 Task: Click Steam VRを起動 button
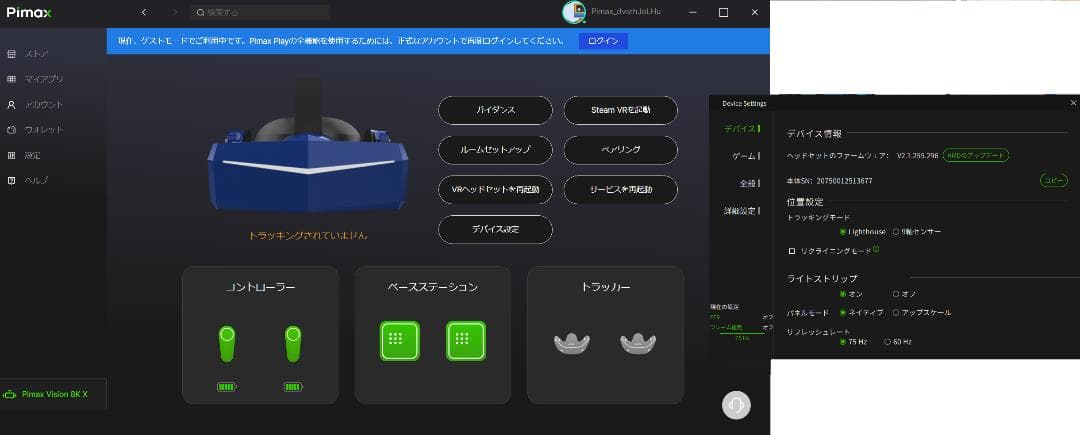tap(621, 110)
